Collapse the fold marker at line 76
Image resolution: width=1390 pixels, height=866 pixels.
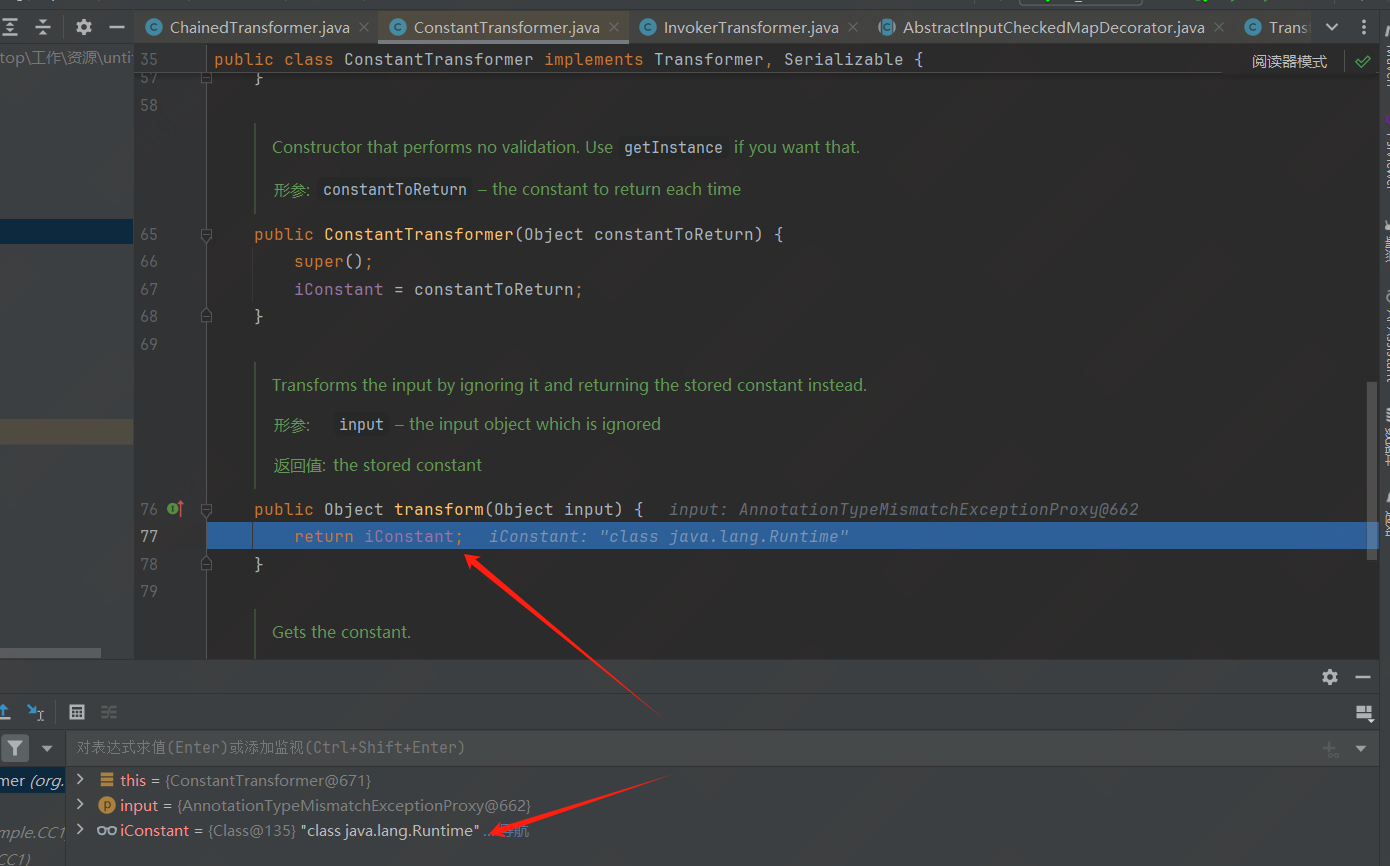(206, 509)
